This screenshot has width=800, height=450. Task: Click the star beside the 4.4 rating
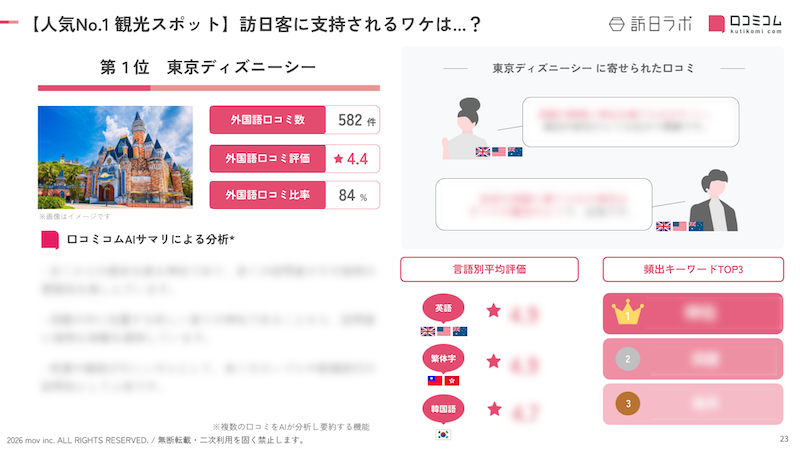tap(338, 158)
